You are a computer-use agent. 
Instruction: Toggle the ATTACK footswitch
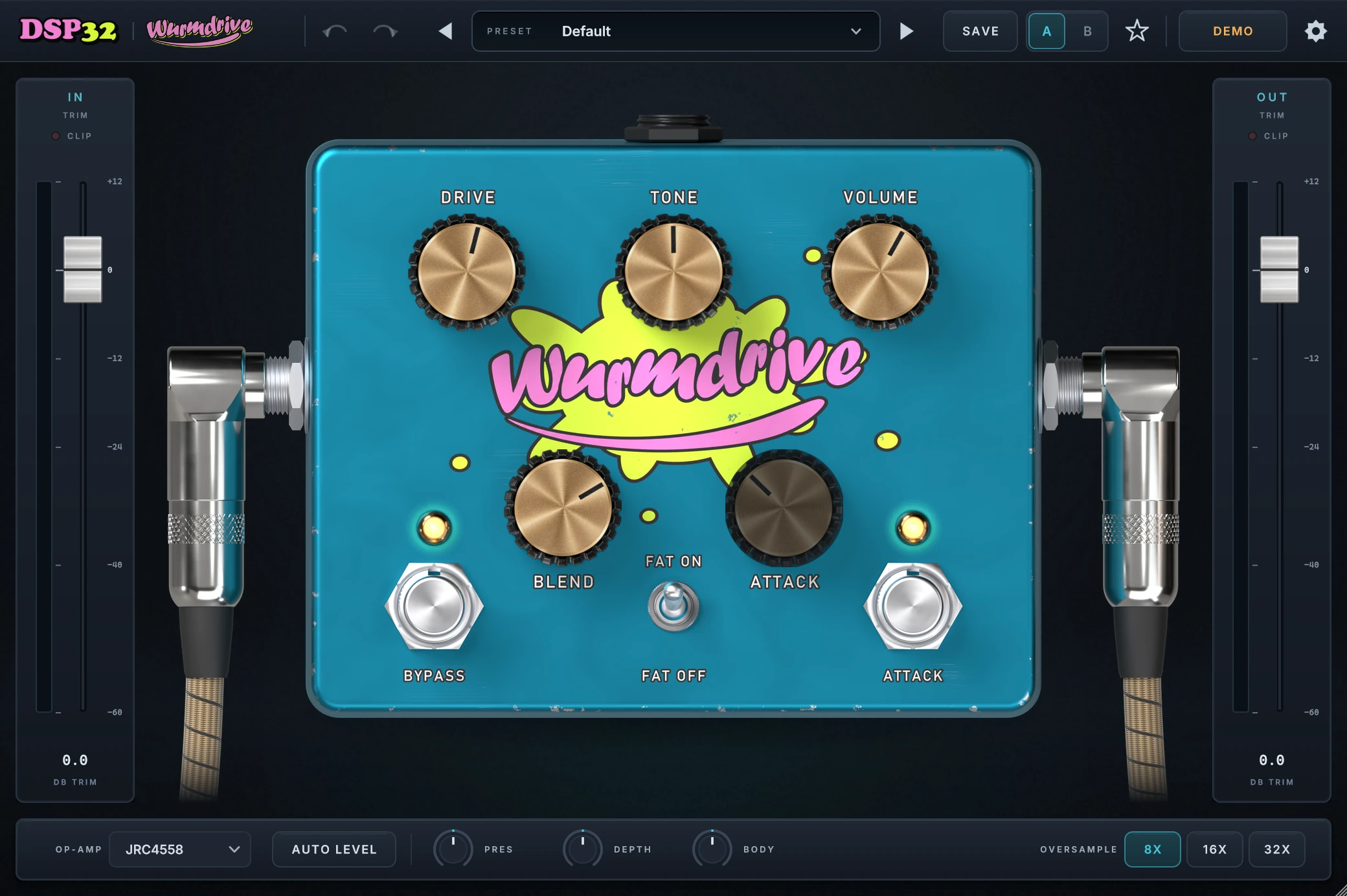pos(912,607)
